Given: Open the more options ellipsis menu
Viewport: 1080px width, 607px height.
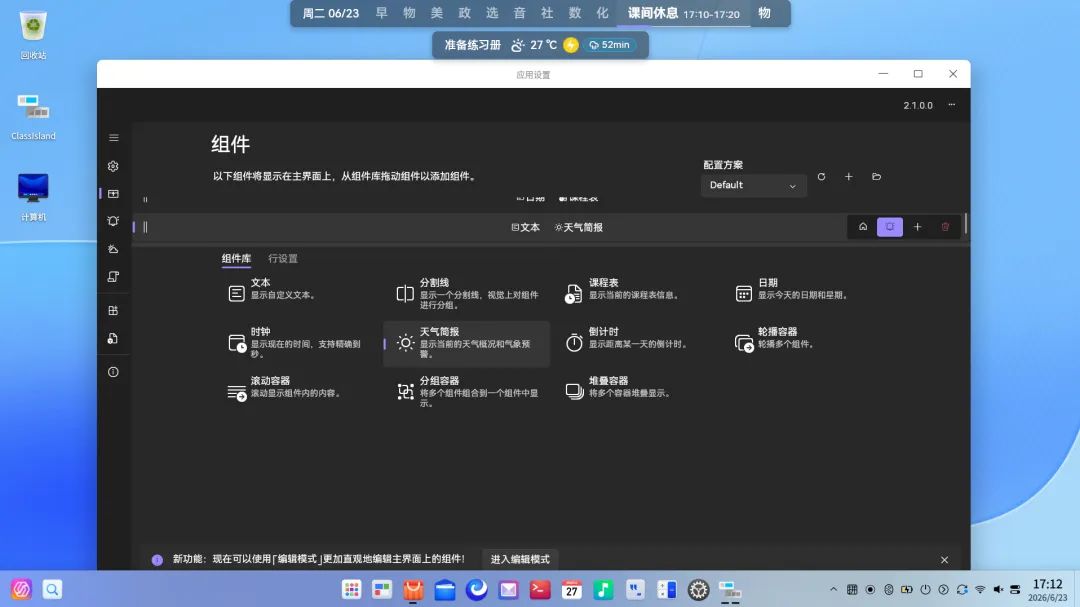Looking at the screenshot, I should 952,105.
